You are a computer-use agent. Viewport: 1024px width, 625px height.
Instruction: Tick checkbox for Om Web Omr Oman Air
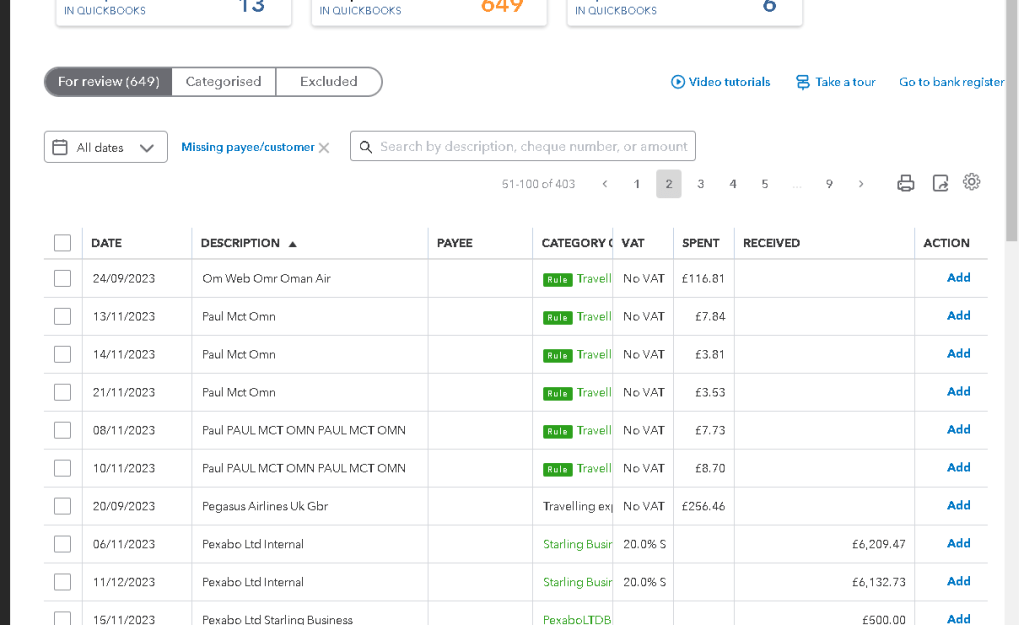coord(62,278)
